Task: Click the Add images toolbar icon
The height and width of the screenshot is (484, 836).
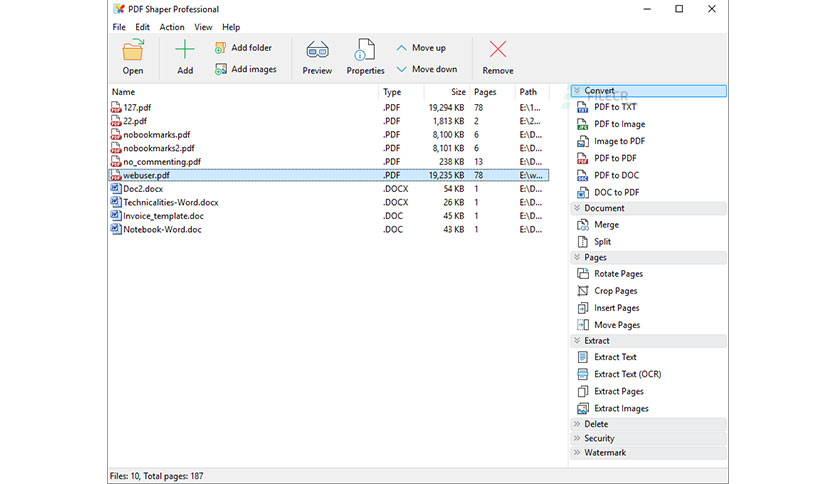Action: (220, 69)
